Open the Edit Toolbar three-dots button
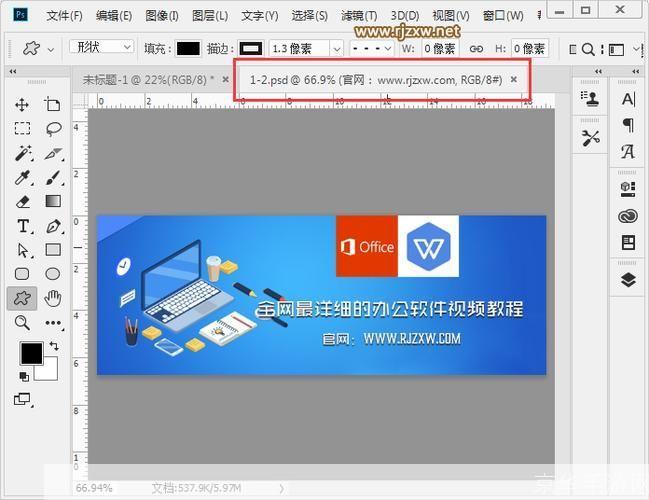This screenshot has width=649, height=500. pos(53,323)
